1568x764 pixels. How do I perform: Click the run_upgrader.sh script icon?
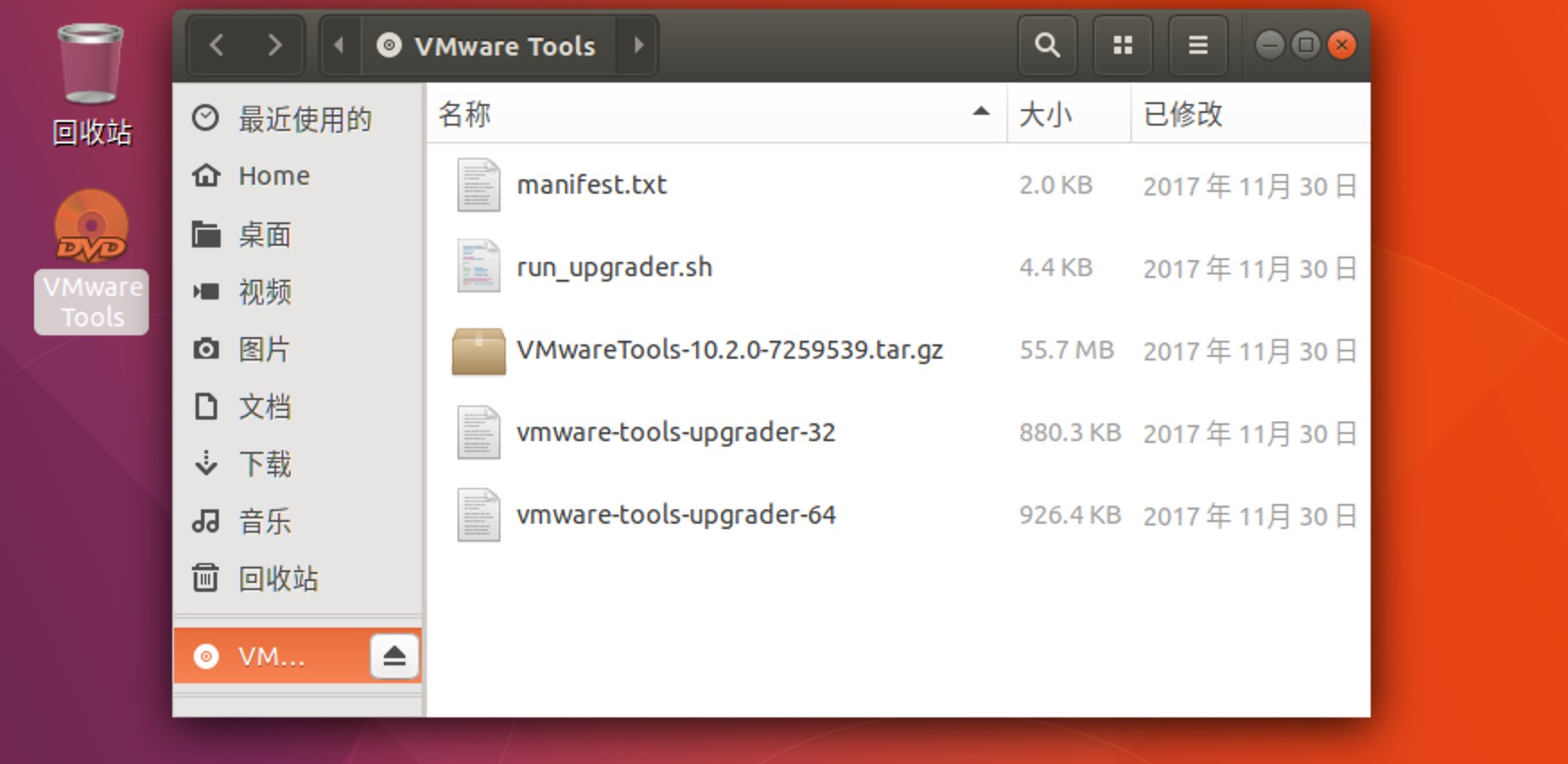click(478, 266)
